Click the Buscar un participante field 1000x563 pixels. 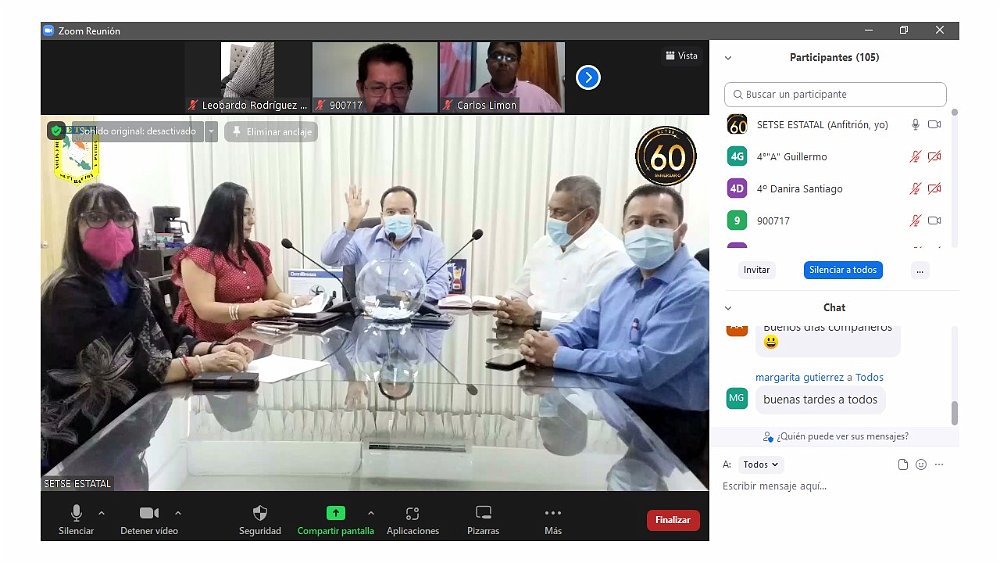835,95
